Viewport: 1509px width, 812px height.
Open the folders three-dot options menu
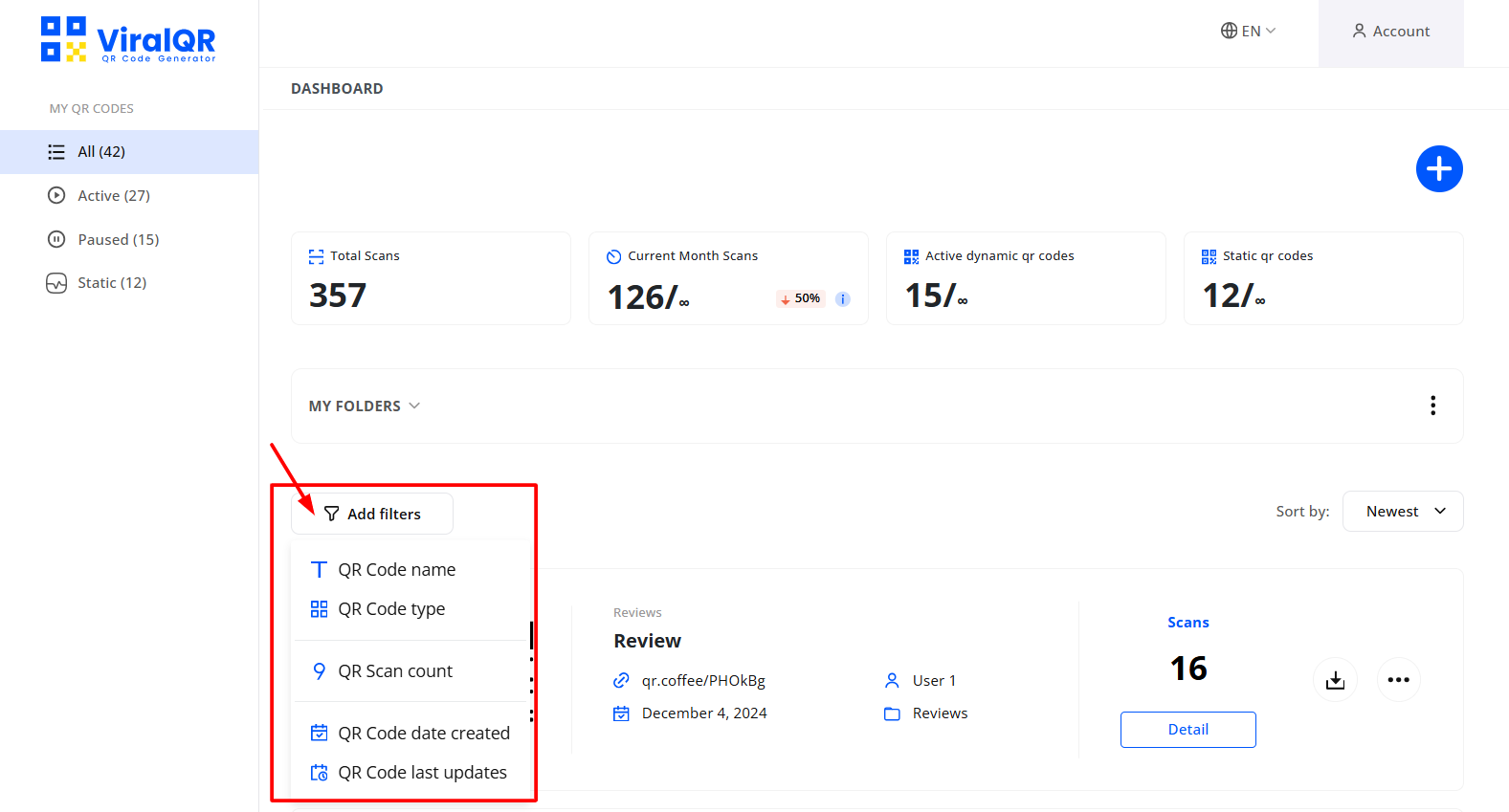(1432, 406)
